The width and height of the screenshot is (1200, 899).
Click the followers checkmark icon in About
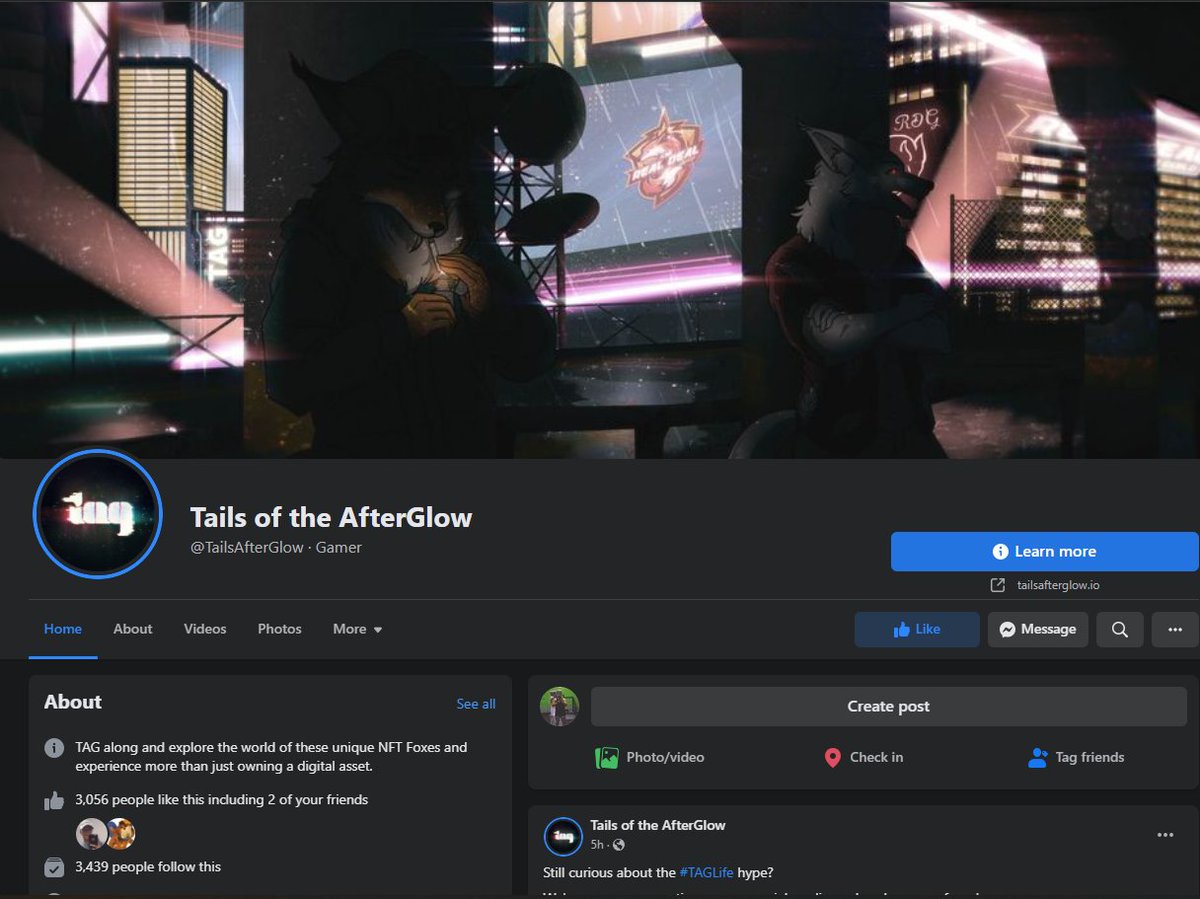point(54,866)
